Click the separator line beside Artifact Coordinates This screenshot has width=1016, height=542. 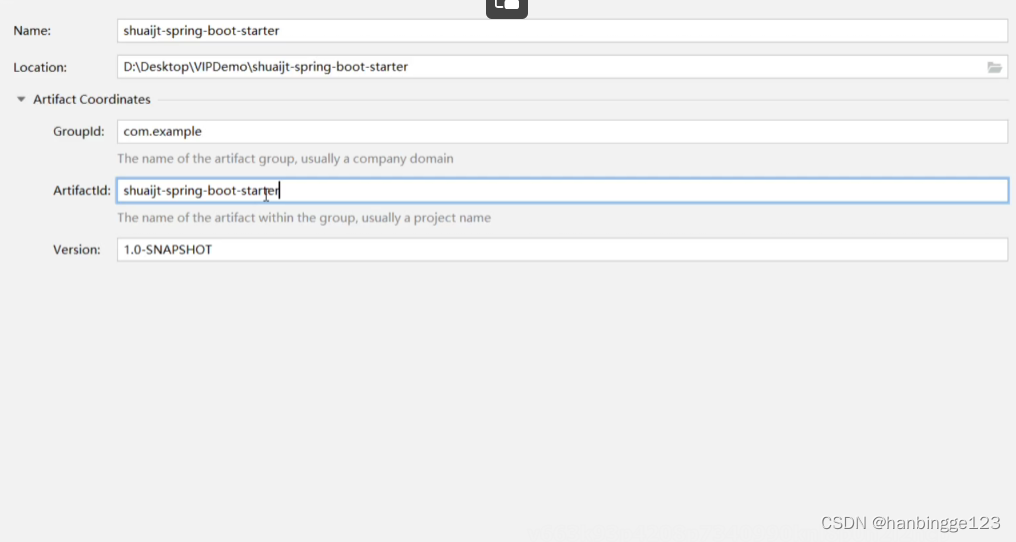pos(580,100)
